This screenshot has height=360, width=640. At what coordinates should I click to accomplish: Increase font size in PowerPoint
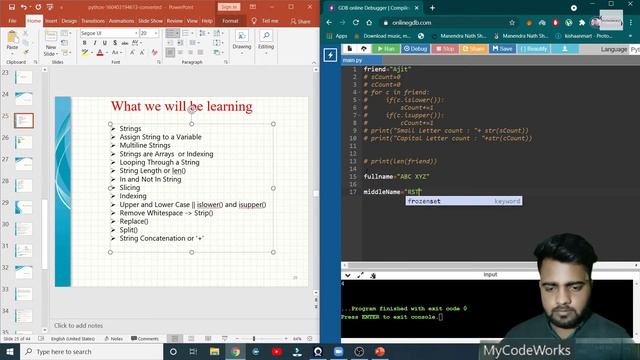(132, 52)
